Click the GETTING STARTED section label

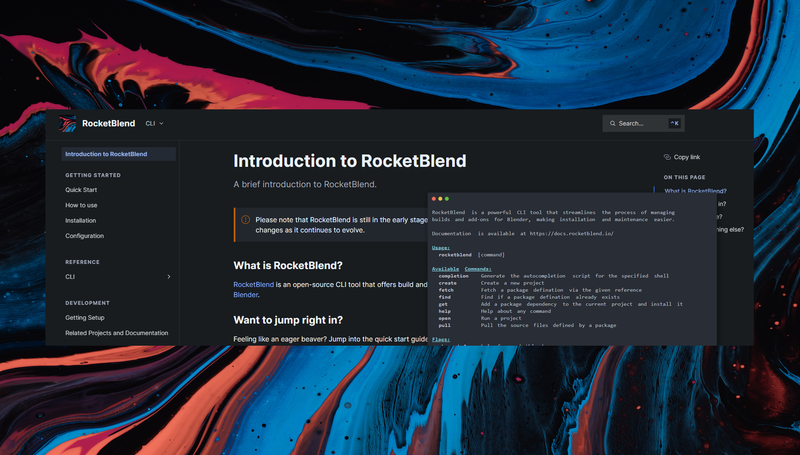pyautogui.click(x=93, y=175)
